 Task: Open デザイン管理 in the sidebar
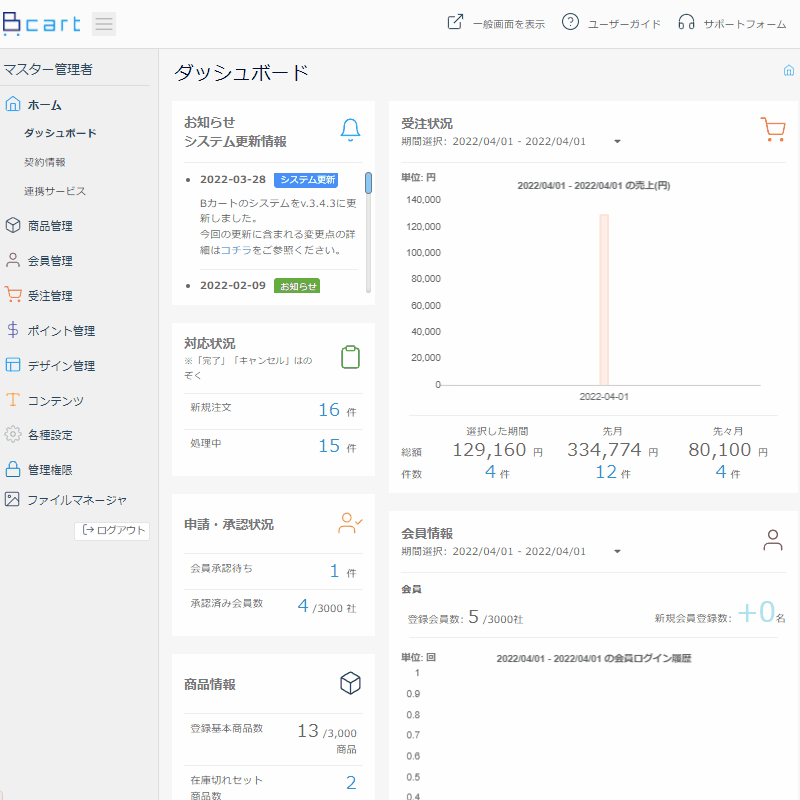click(x=61, y=365)
